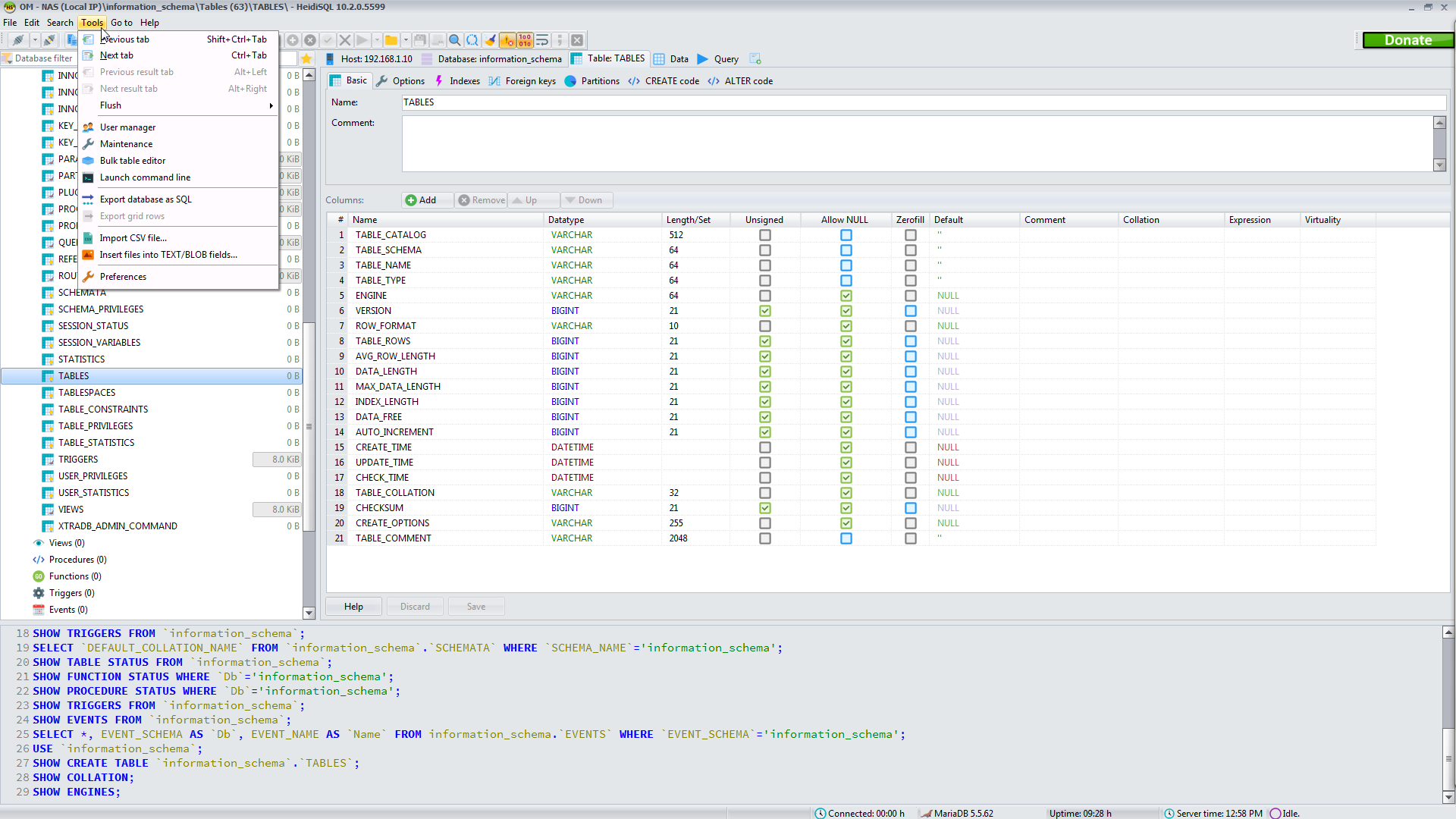The width and height of the screenshot is (1456, 819).
Task: Click the find text magnifier icon
Action: click(454, 40)
